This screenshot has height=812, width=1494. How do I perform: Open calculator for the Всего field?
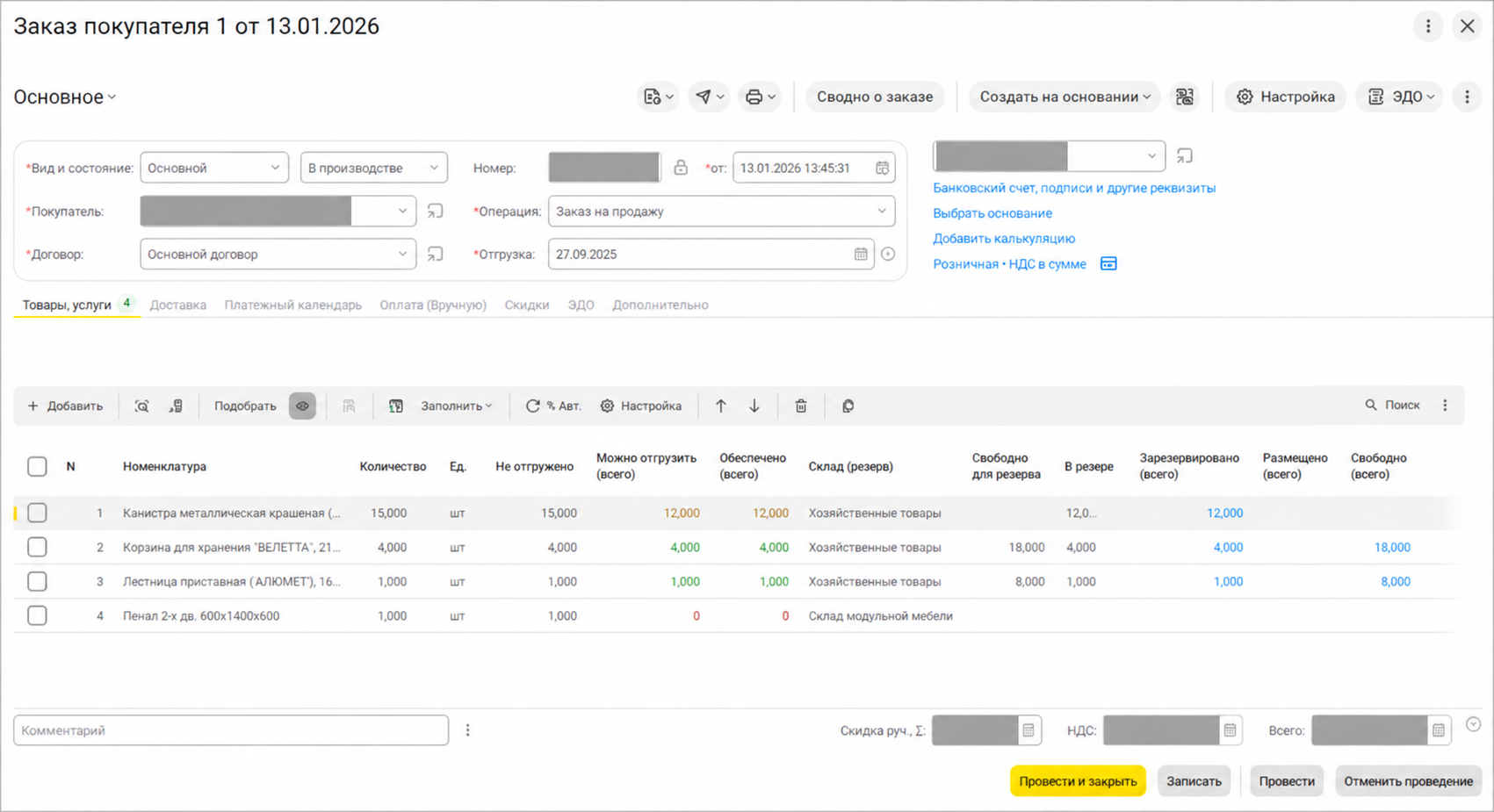pyautogui.click(x=1438, y=730)
